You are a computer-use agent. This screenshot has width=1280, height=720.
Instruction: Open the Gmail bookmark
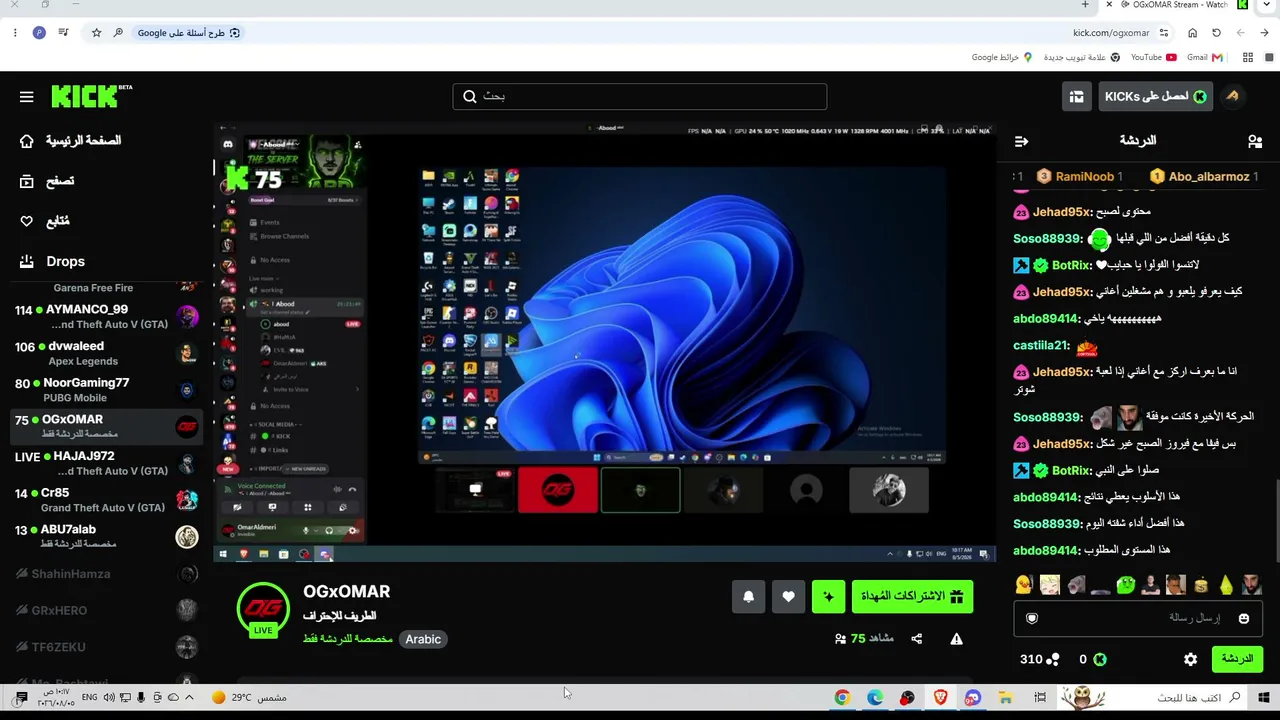1204,58
